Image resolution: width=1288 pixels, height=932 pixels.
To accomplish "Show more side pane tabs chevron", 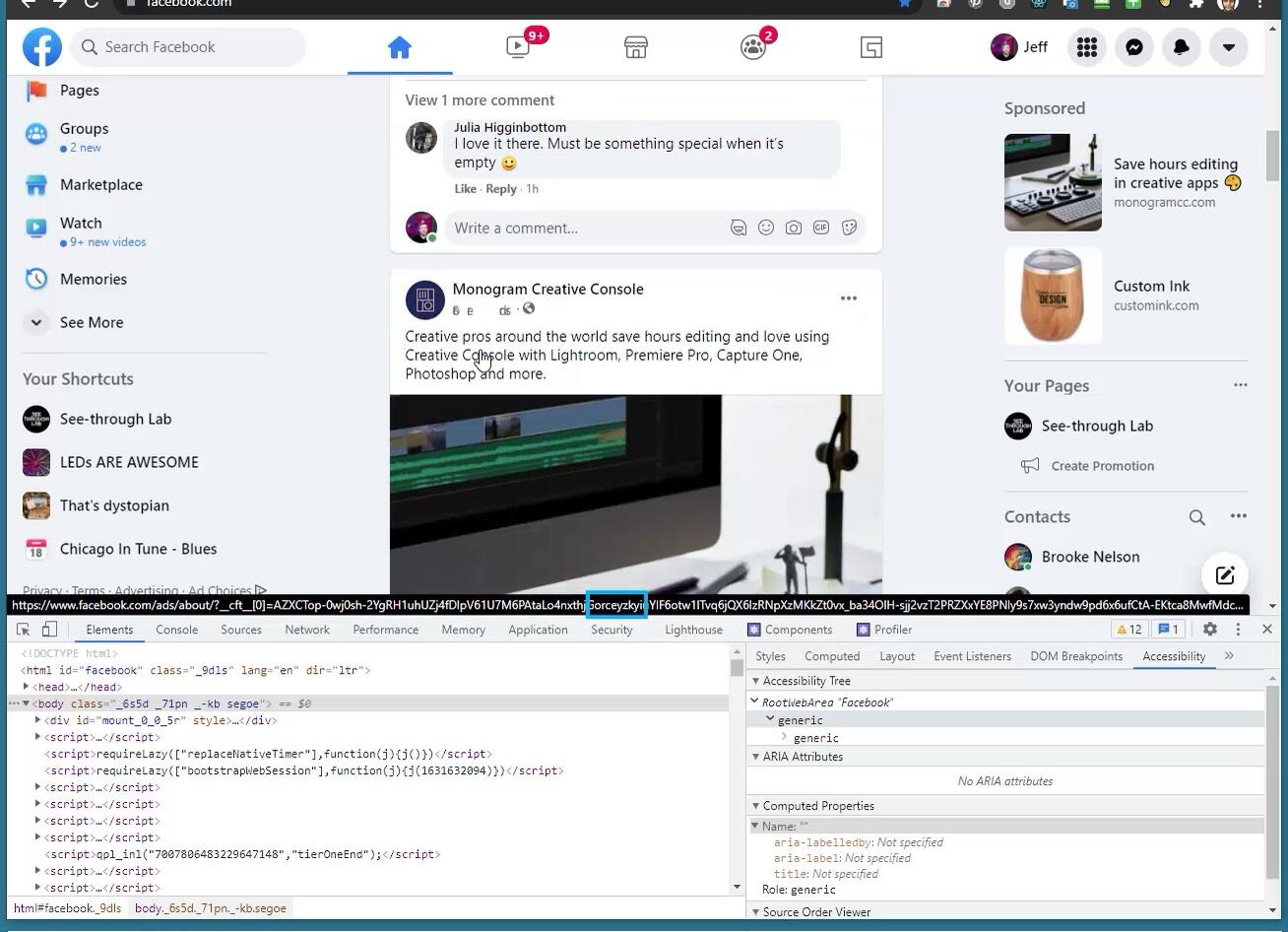I will pyautogui.click(x=1229, y=656).
